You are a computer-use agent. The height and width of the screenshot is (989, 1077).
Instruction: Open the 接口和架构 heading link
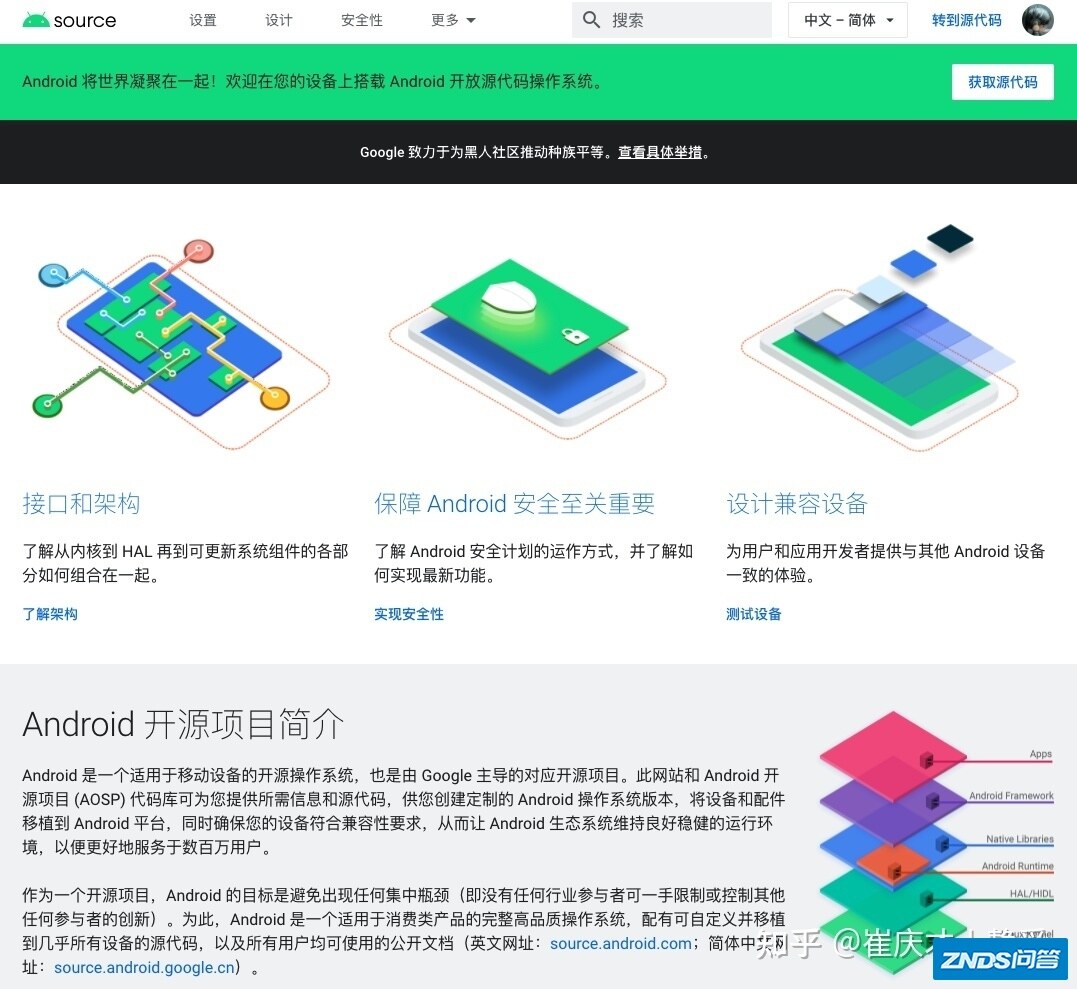click(x=81, y=503)
